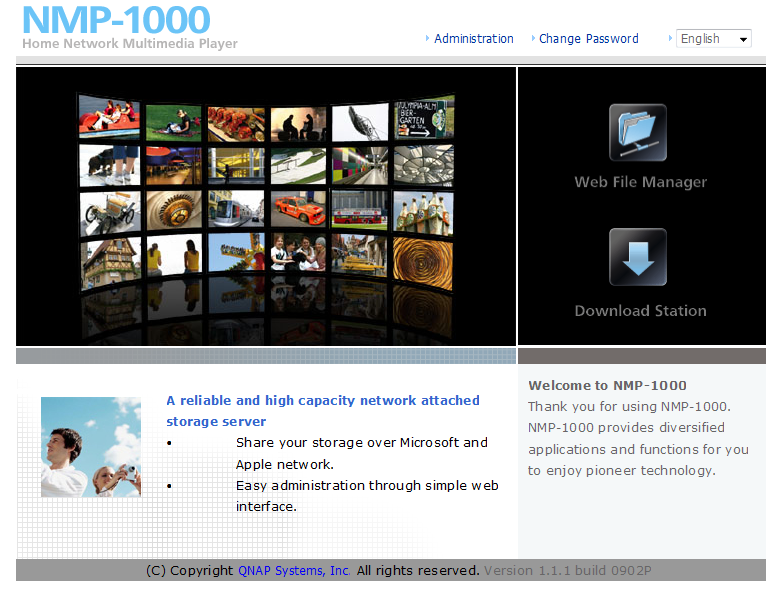The height and width of the screenshot is (599, 781).
Task: Click the Download Station label
Action: (x=641, y=311)
